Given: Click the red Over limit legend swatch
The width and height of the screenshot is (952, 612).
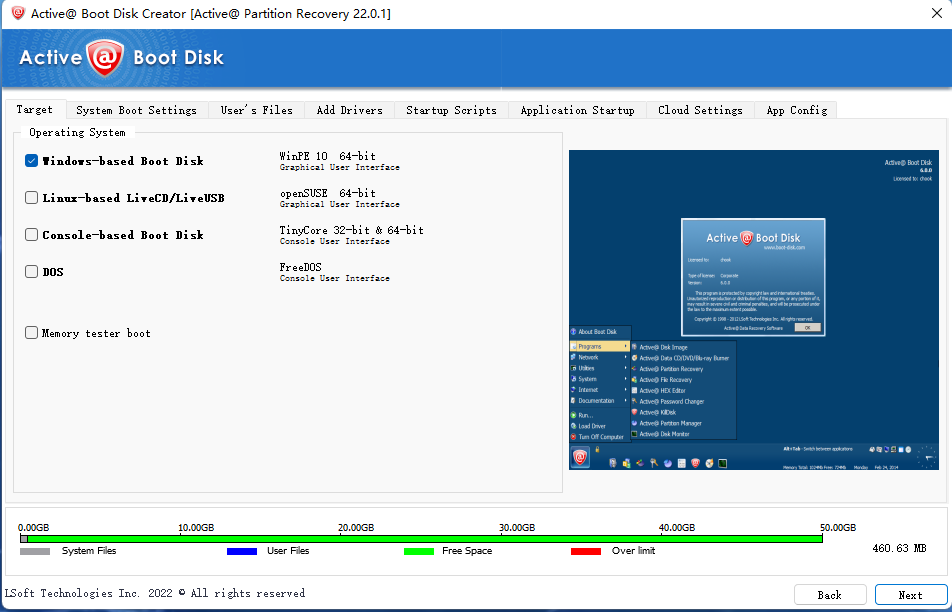Looking at the screenshot, I should (x=586, y=551).
